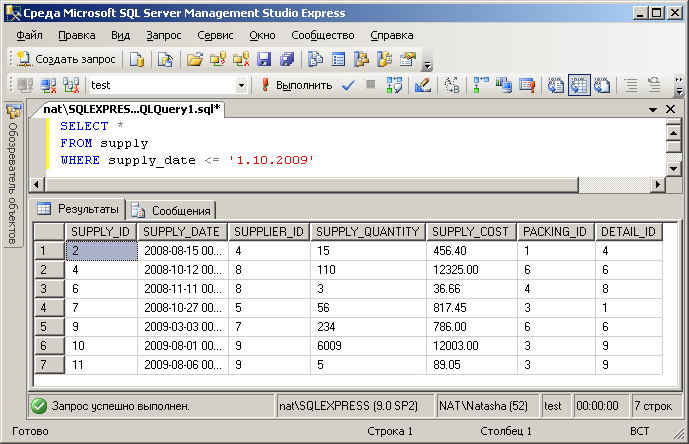Click the Summary list icon
Viewport: 689px width, 444px height.
338,59
